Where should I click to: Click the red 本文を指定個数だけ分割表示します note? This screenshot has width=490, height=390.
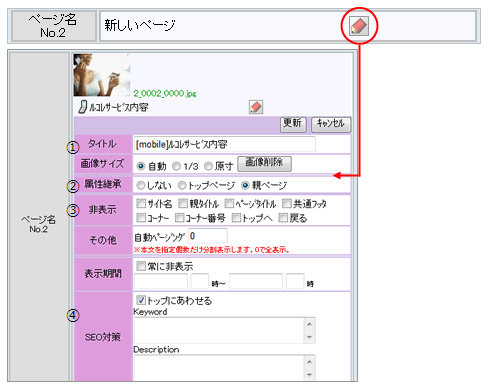point(211,250)
